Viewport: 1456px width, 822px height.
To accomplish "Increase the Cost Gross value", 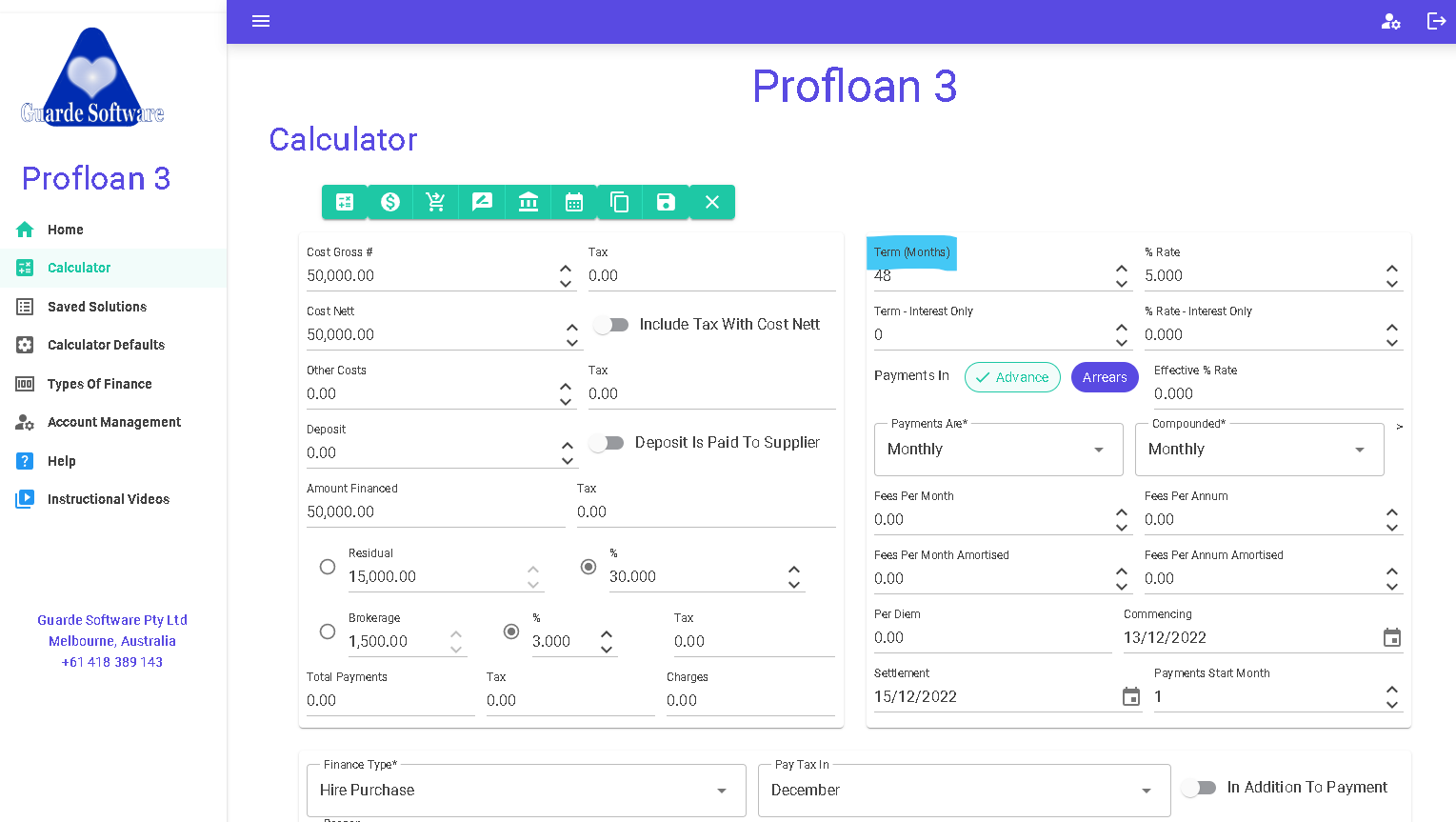I will pos(566,270).
